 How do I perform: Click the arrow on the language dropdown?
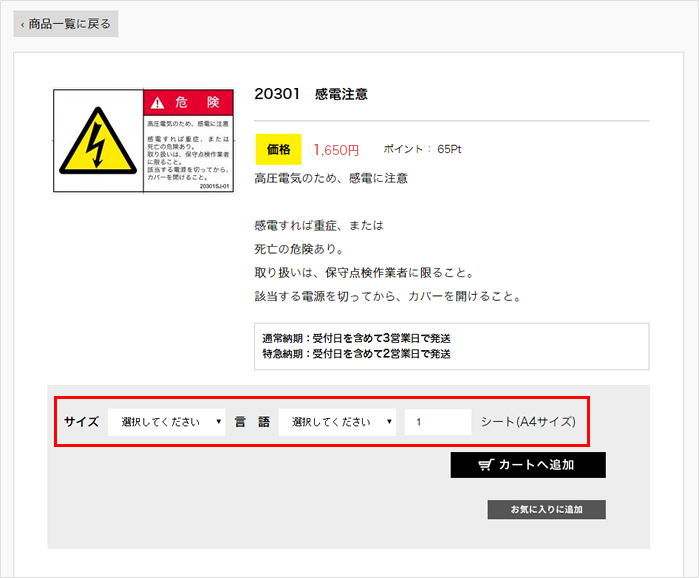tap(389, 422)
